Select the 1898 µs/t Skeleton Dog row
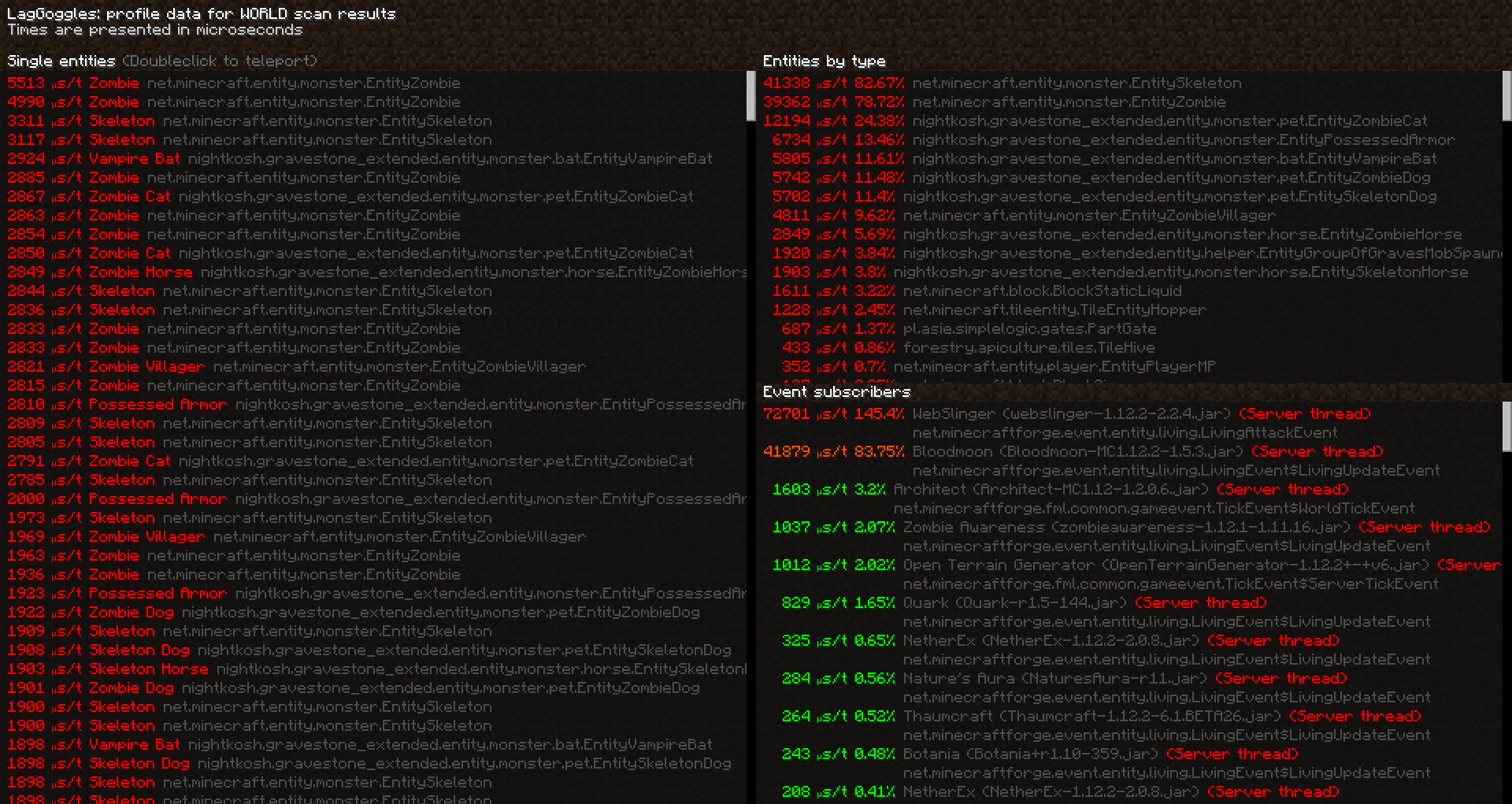The image size is (1512, 804). [369, 763]
